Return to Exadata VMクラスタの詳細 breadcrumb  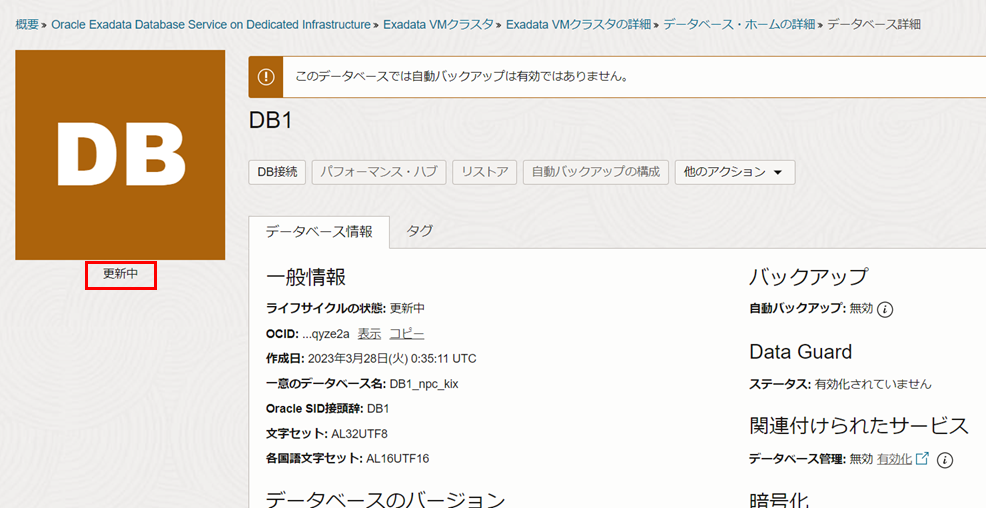click(x=577, y=24)
